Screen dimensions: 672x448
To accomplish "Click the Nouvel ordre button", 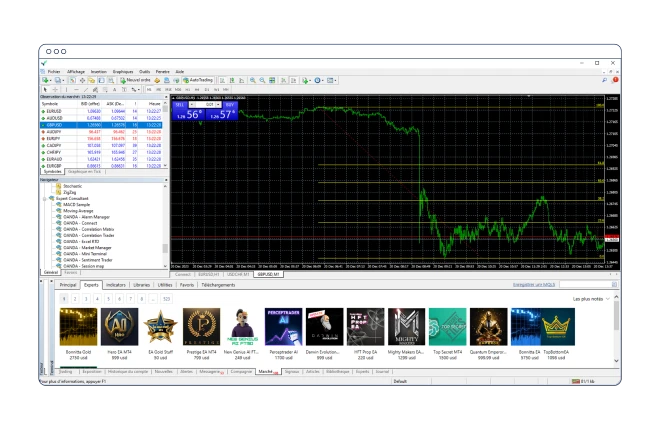I will coord(135,80).
